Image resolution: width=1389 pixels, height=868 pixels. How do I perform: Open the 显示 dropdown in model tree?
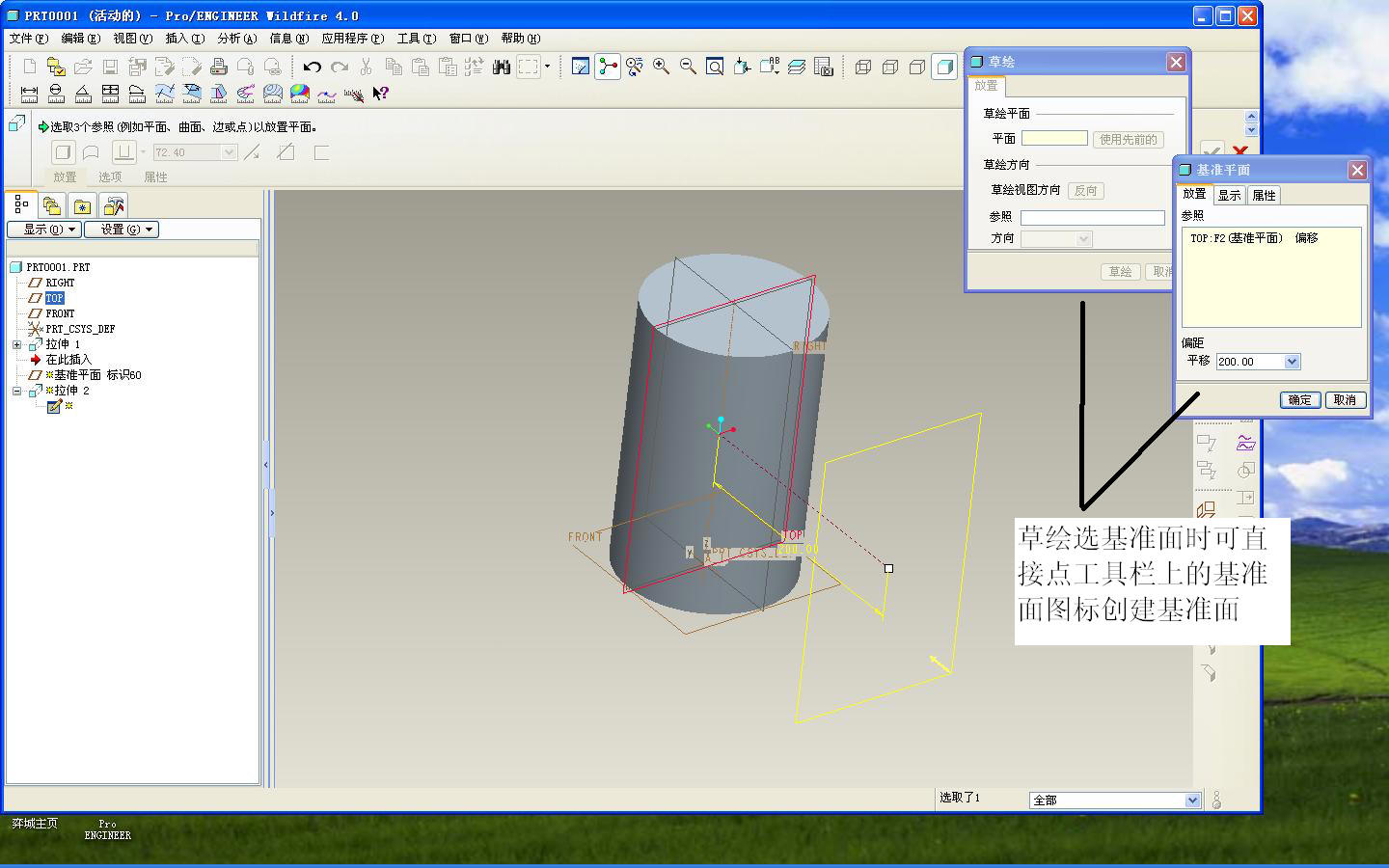[x=43, y=230]
